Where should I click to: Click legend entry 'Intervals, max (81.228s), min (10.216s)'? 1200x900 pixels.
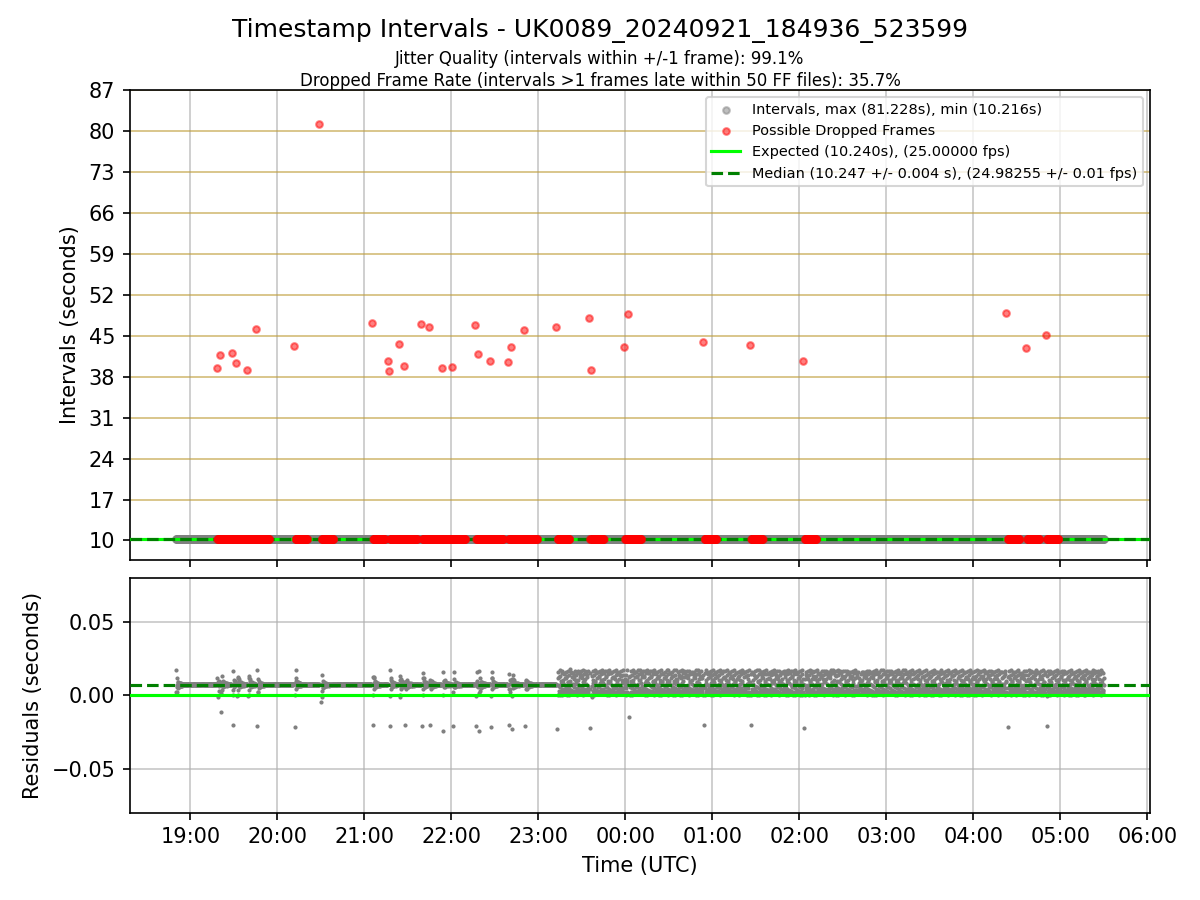click(x=896, y=109)
